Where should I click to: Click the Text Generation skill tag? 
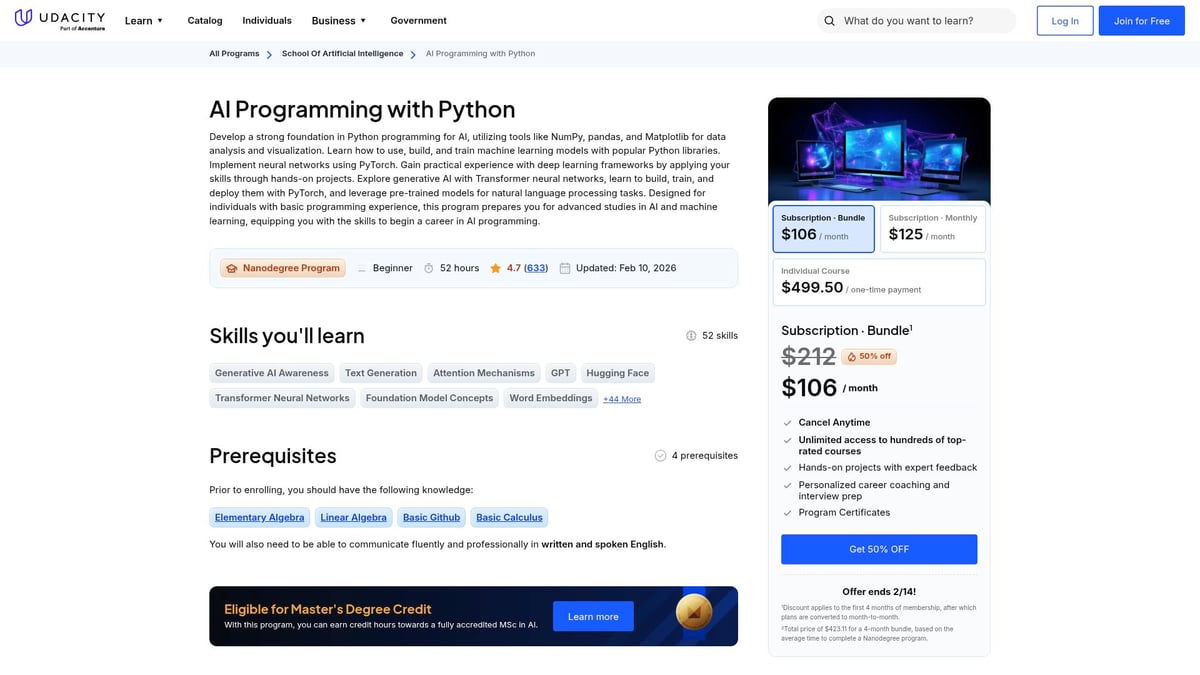[x=381, y=373]
